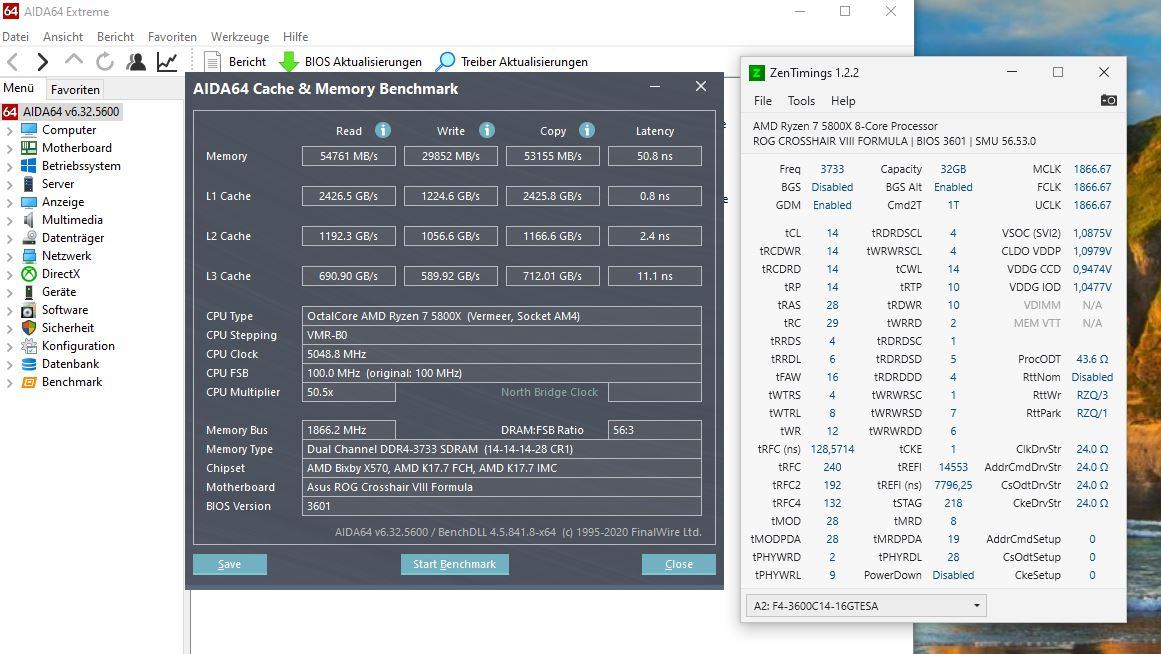Click the Bericht toolbar label
1161x654 pixels.
point(247,61)
